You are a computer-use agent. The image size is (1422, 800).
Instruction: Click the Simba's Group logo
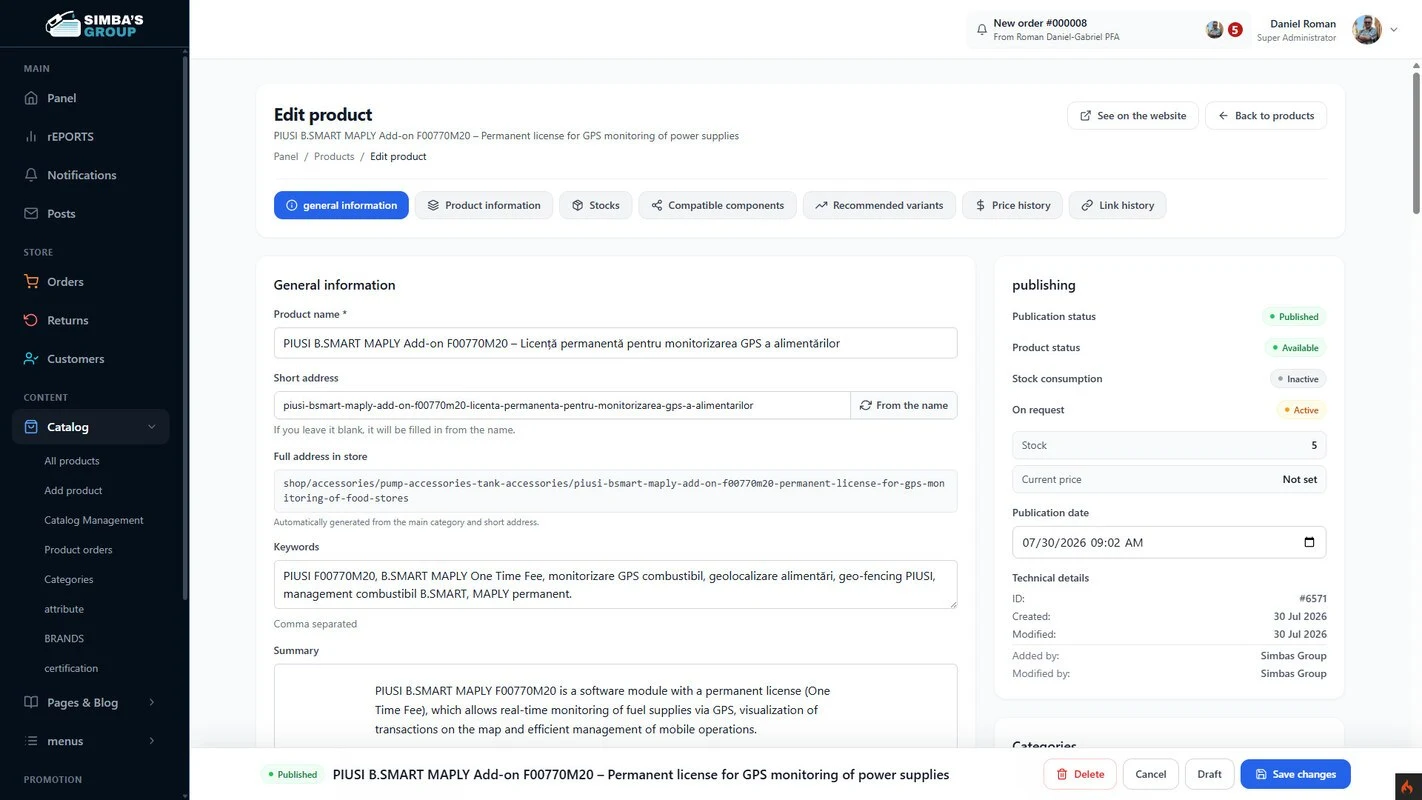(x=95, y=23)
